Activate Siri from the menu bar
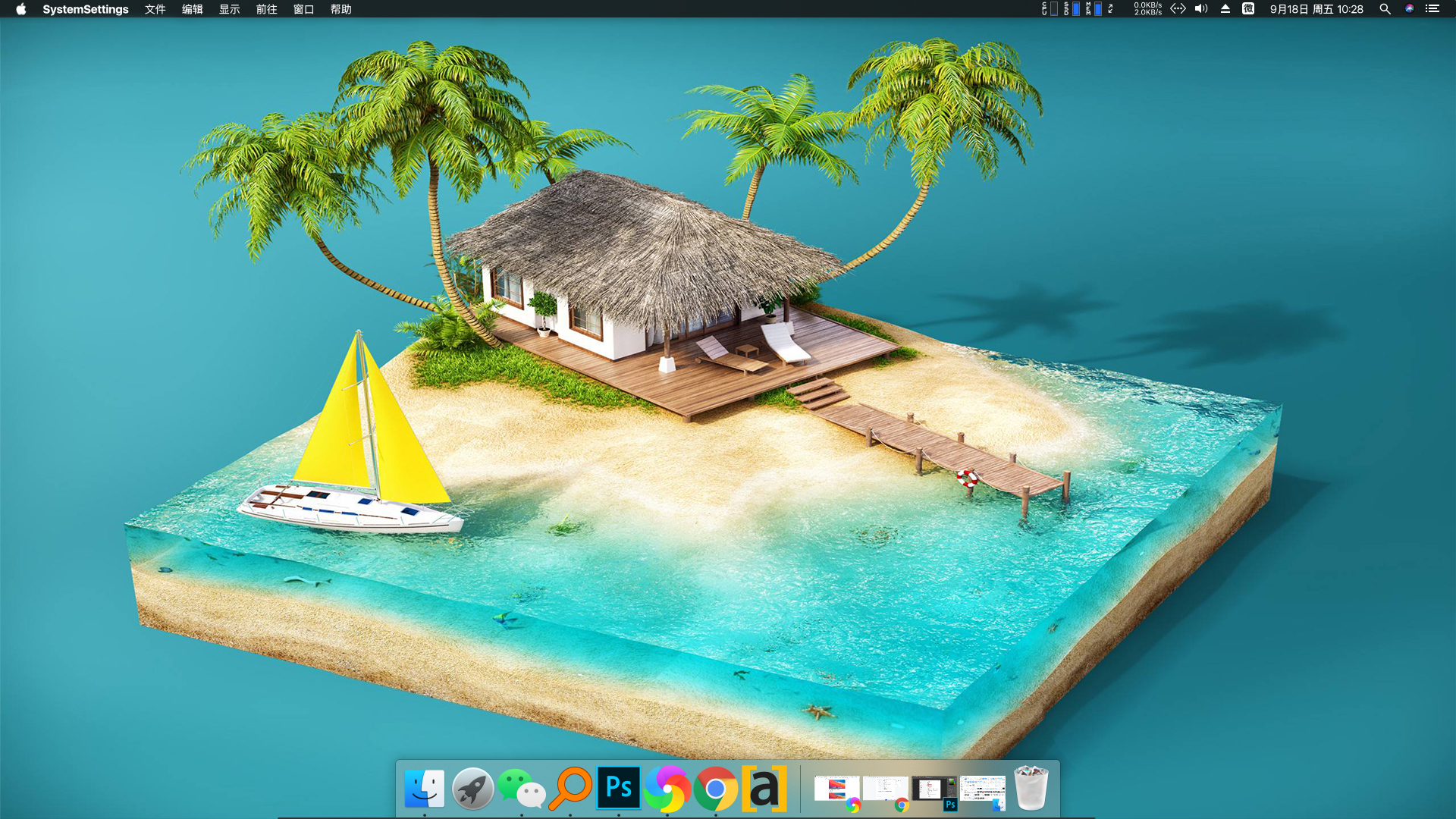This screenshot has width=1456, height=819. pyautogui.click(x=1410, y=9)
